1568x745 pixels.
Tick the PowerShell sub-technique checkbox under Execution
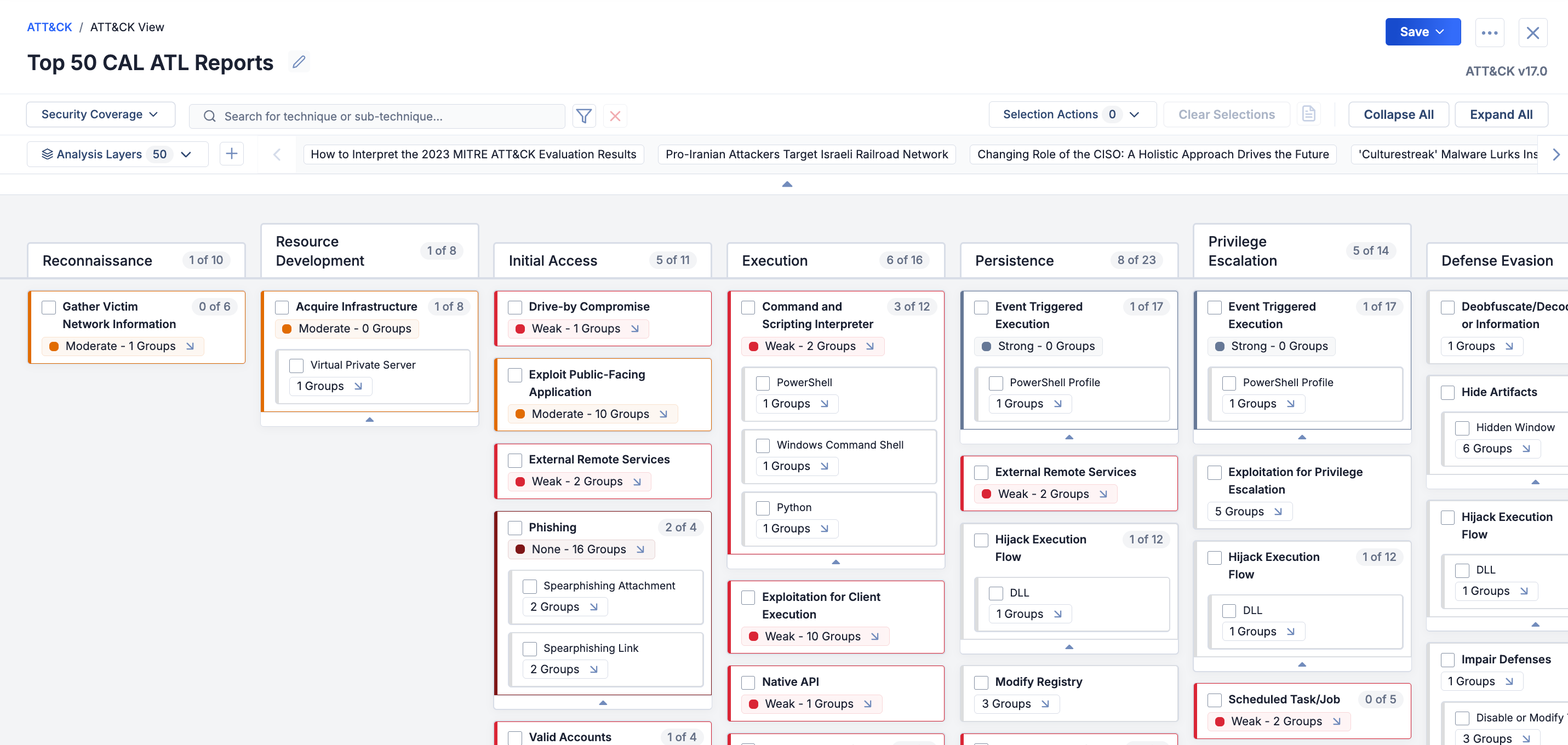(x=763, y=383)
